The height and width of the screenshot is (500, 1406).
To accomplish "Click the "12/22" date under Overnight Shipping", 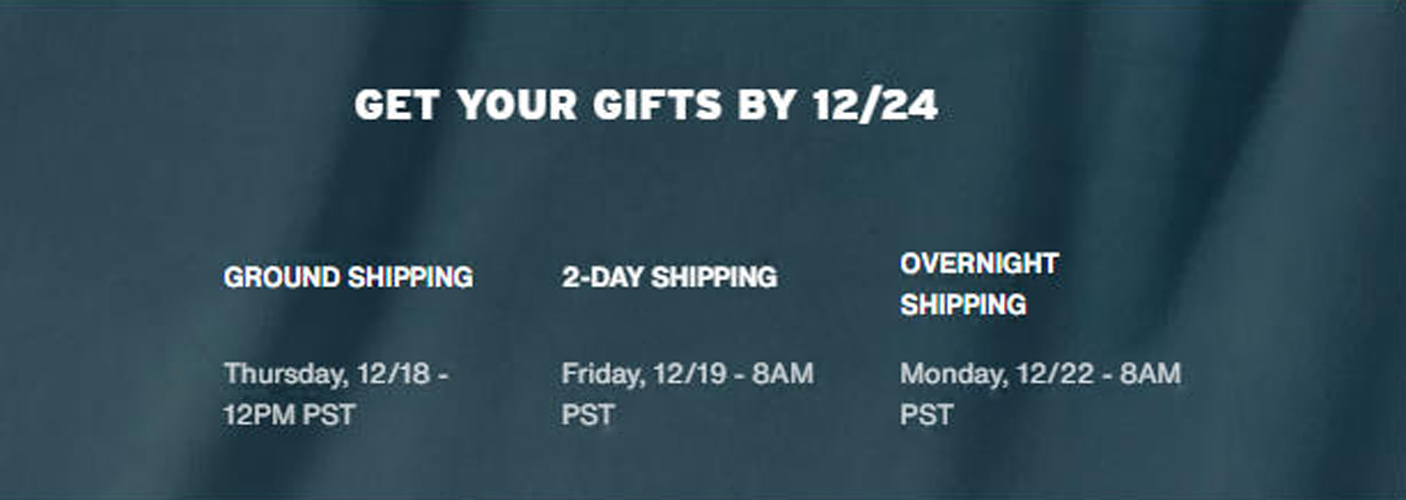I will [1045, 374].
